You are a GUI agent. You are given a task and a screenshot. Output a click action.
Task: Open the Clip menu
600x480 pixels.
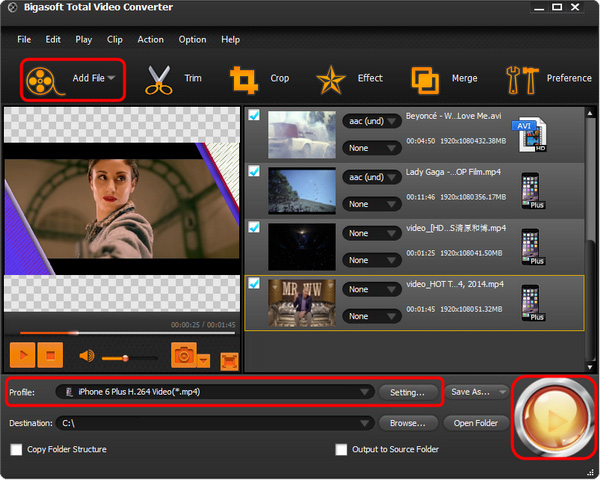point(115,39)
